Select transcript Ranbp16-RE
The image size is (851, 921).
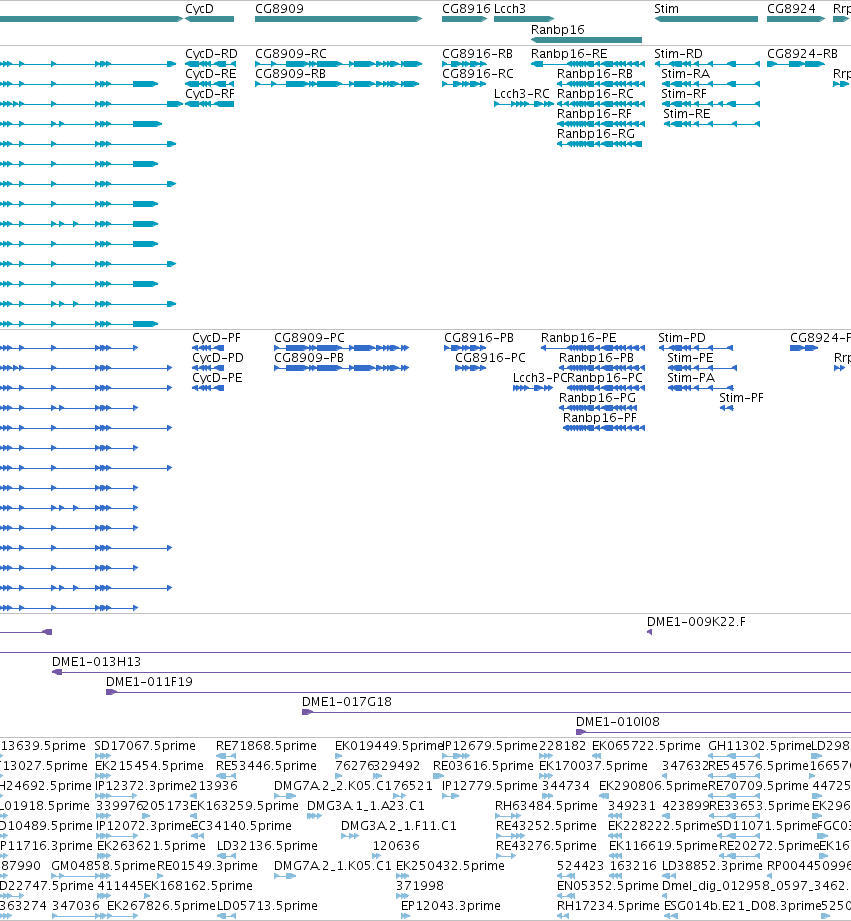tap(588, 64)
